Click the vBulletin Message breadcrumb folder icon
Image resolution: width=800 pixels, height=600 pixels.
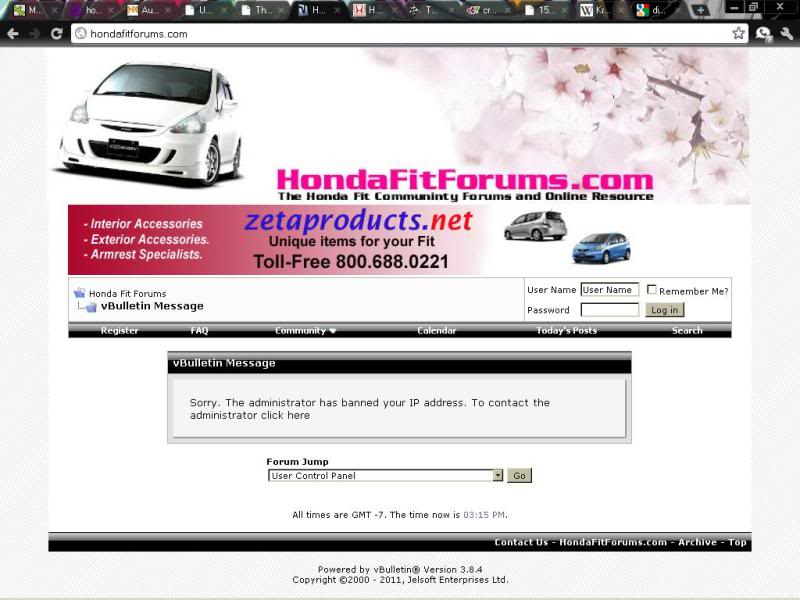pos(91,307)
